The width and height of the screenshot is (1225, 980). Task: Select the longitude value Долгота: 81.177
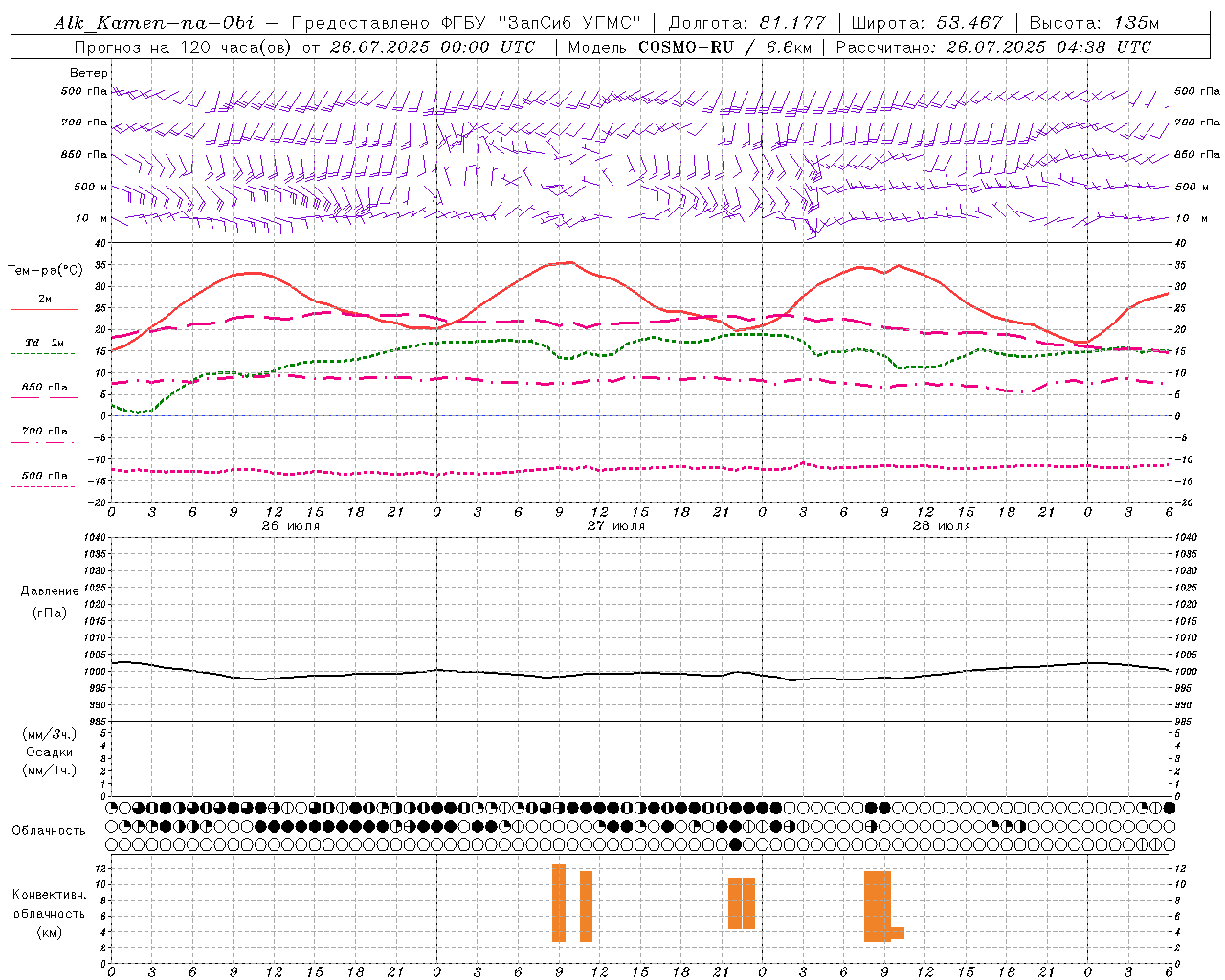[x=746, y=23]
